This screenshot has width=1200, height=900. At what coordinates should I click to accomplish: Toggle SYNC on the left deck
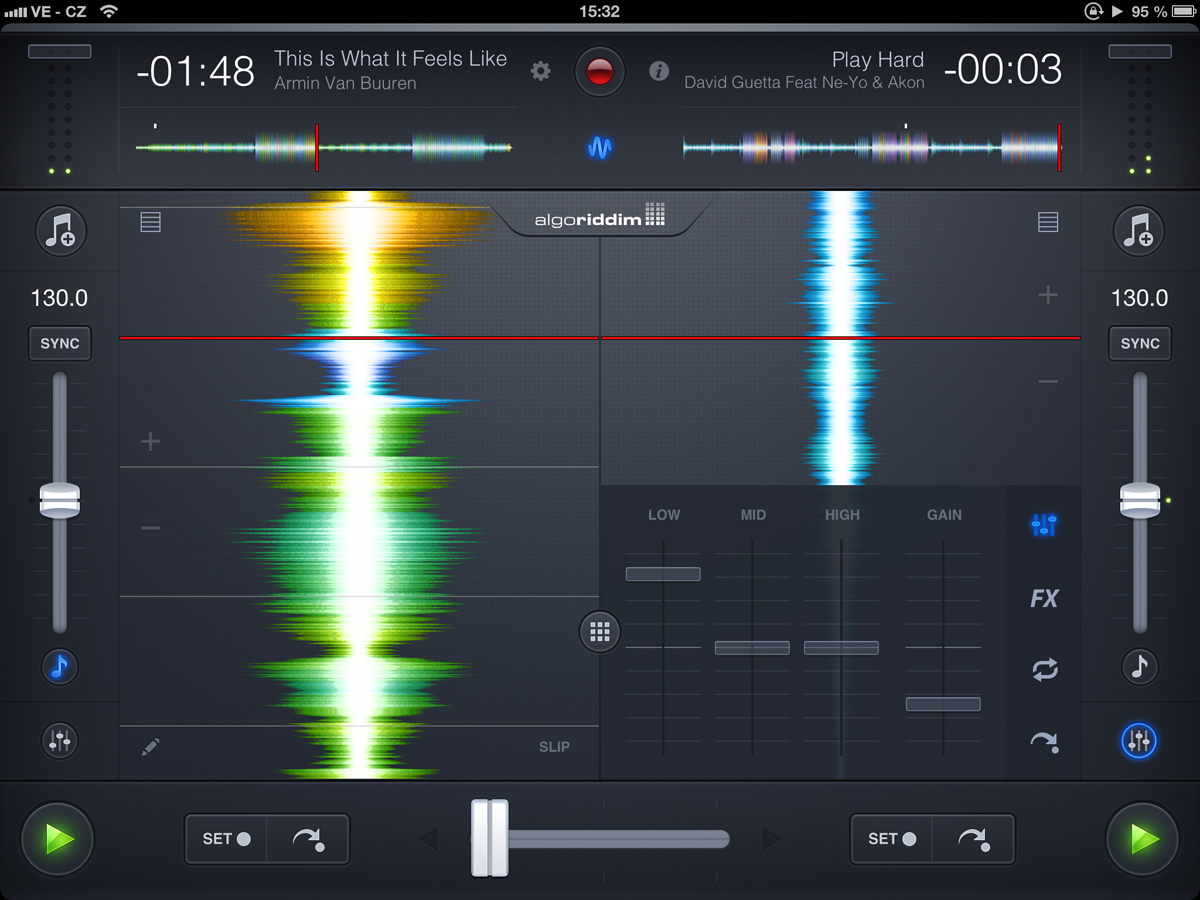tap(60, 343)
